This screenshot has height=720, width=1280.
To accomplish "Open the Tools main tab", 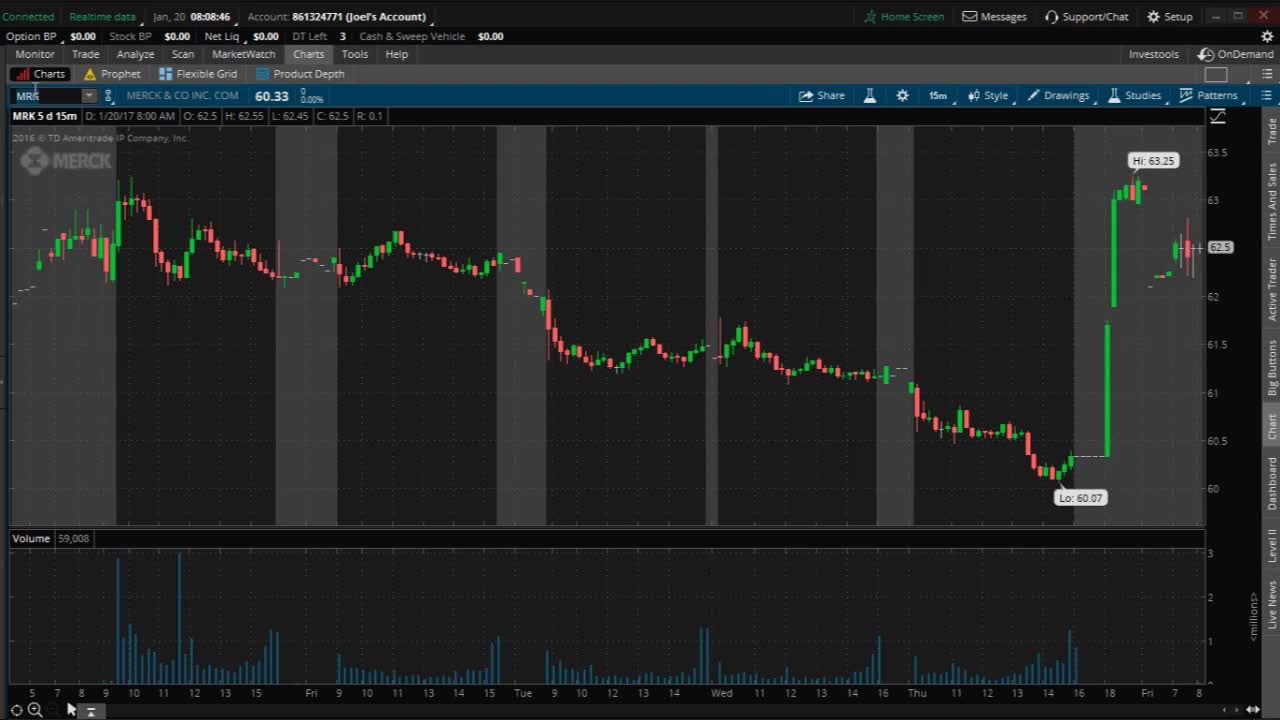I will coord(355,54).
